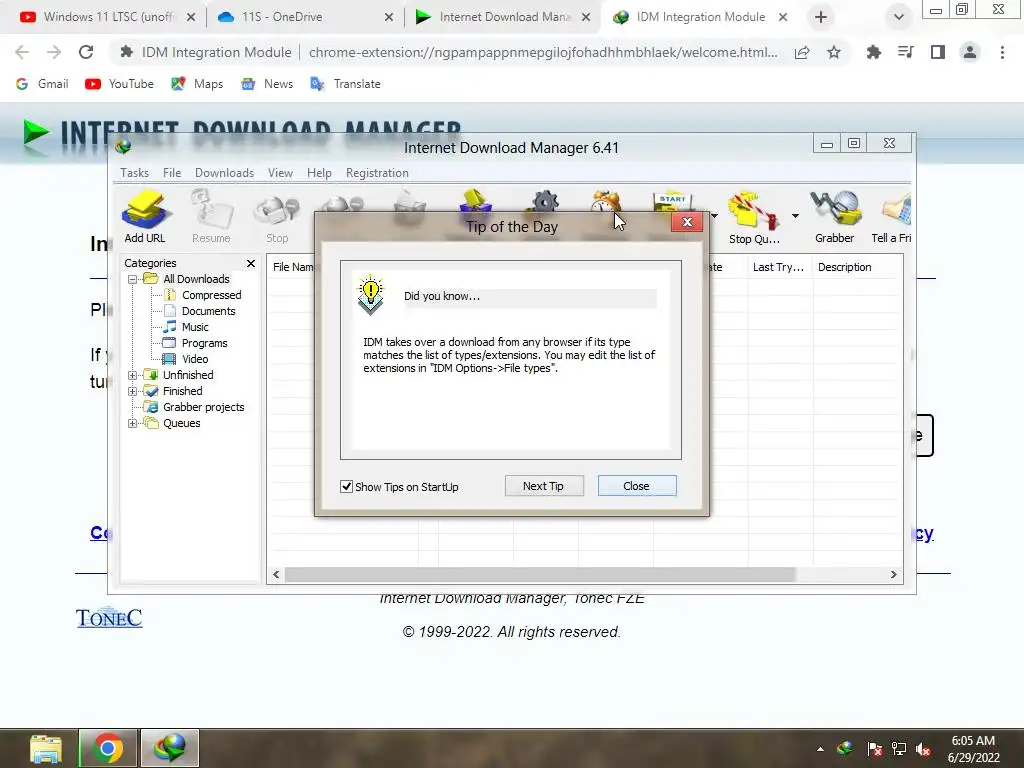The height and width of the screenshot is (768, 1024).
Task: Click the Stop Queue toolbar icon
Action: (754, 217)
